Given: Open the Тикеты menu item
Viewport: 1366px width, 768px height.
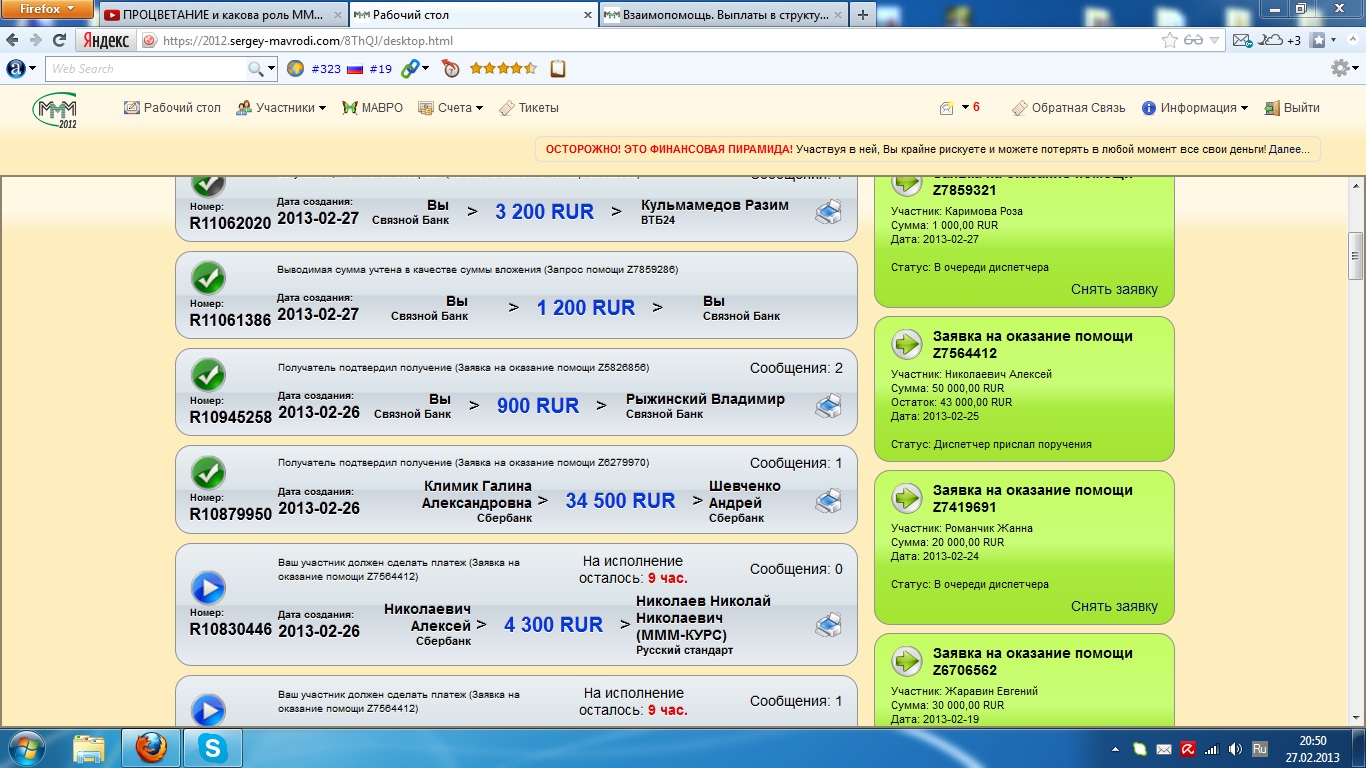Looking at the screenshot, I should 528,108.
